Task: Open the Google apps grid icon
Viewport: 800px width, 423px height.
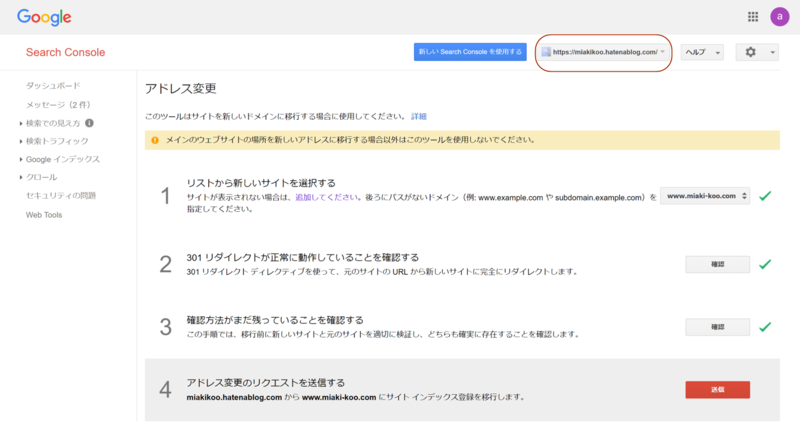Action: tap(753, 17)
